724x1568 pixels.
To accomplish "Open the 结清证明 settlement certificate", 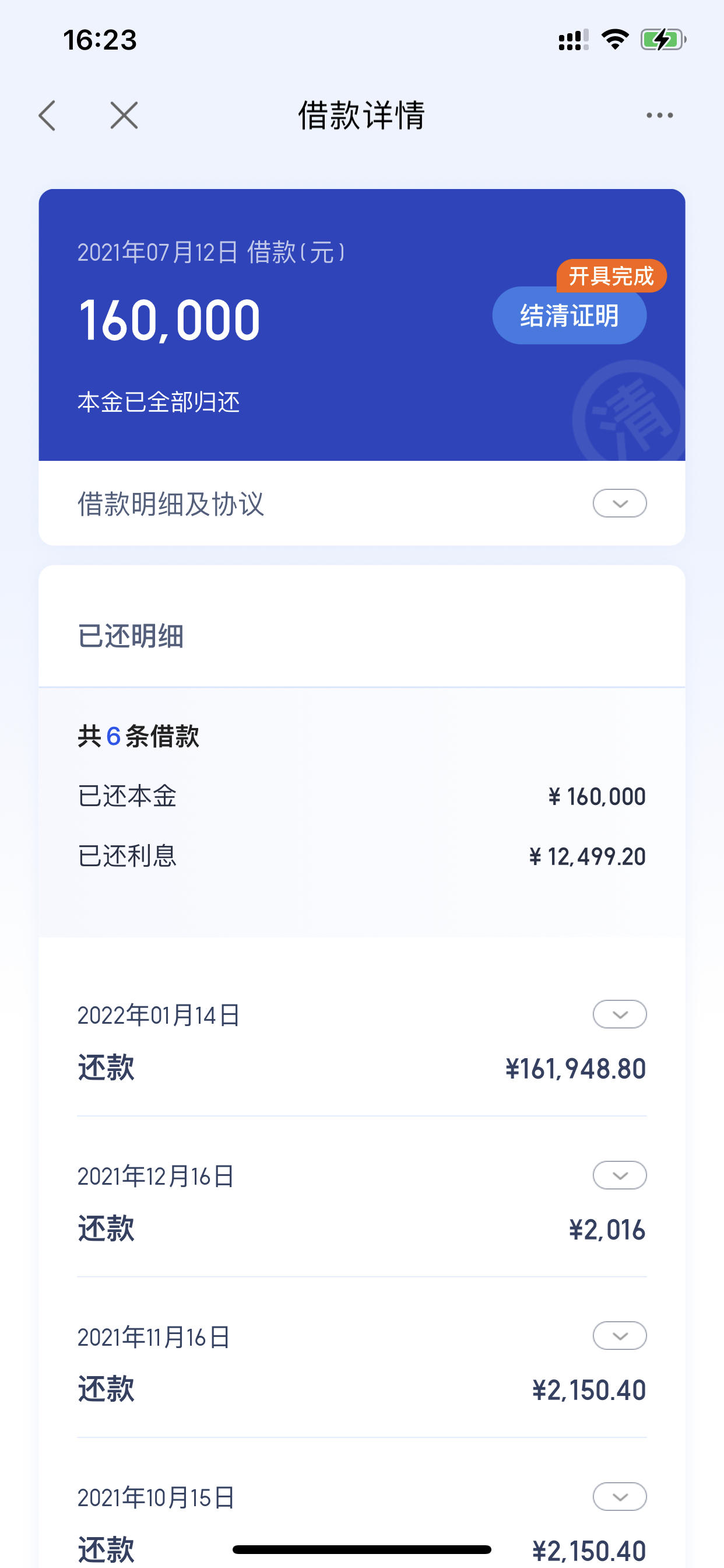I will click(x=570, y=316).
